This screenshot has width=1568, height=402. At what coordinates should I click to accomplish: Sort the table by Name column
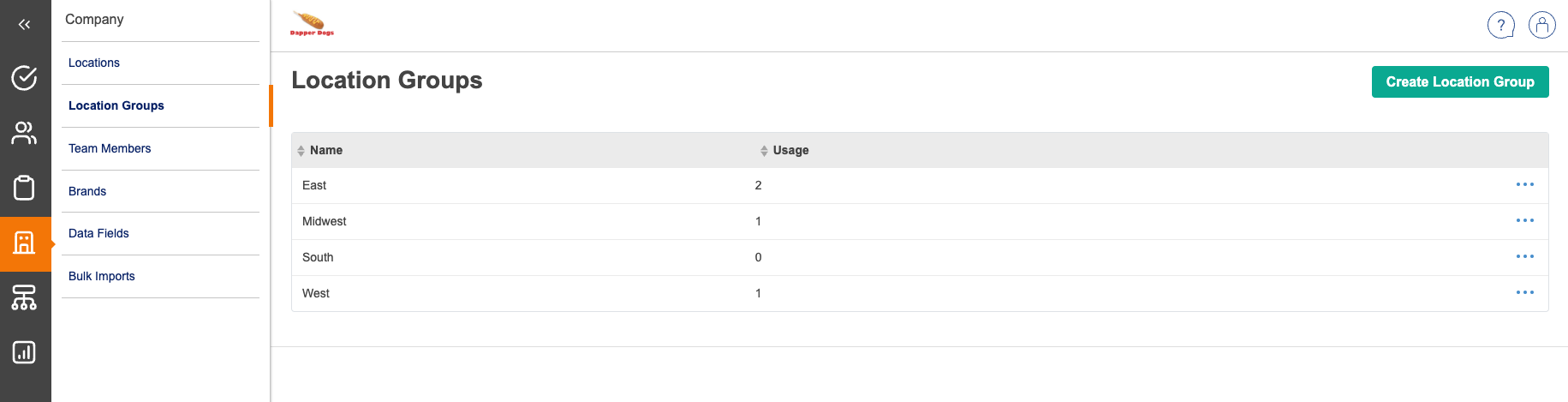tap(325, 151)
